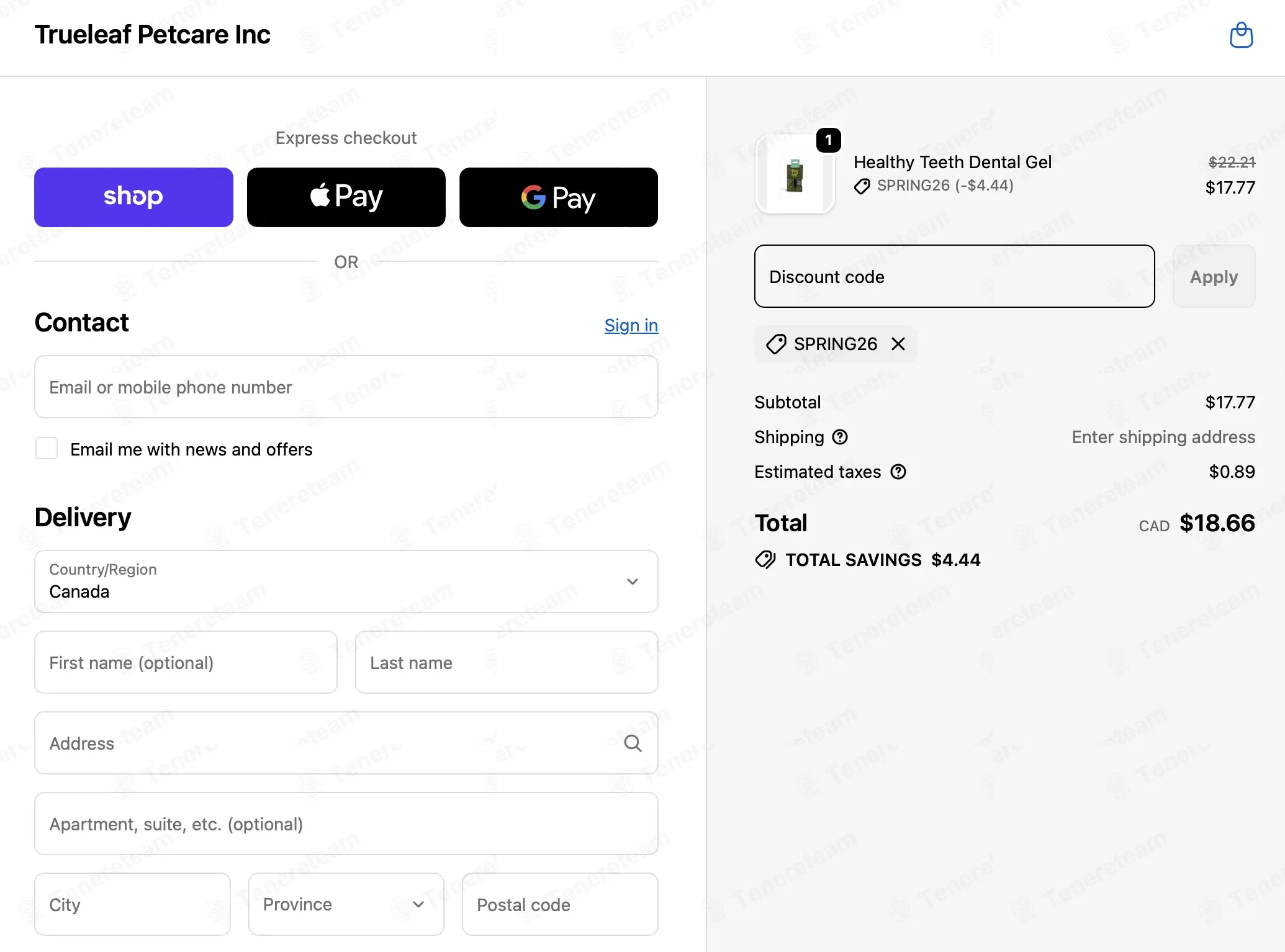Open the Sign in link

pos(631,325)
